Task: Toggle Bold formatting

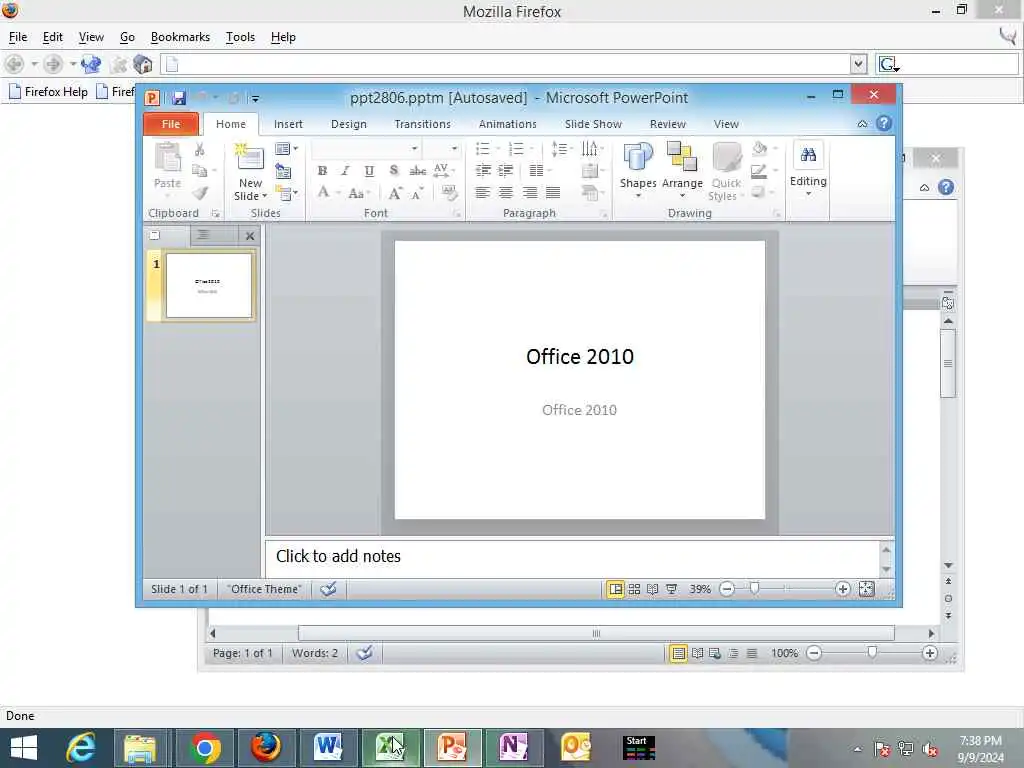Action: click(x=322, y=171)
